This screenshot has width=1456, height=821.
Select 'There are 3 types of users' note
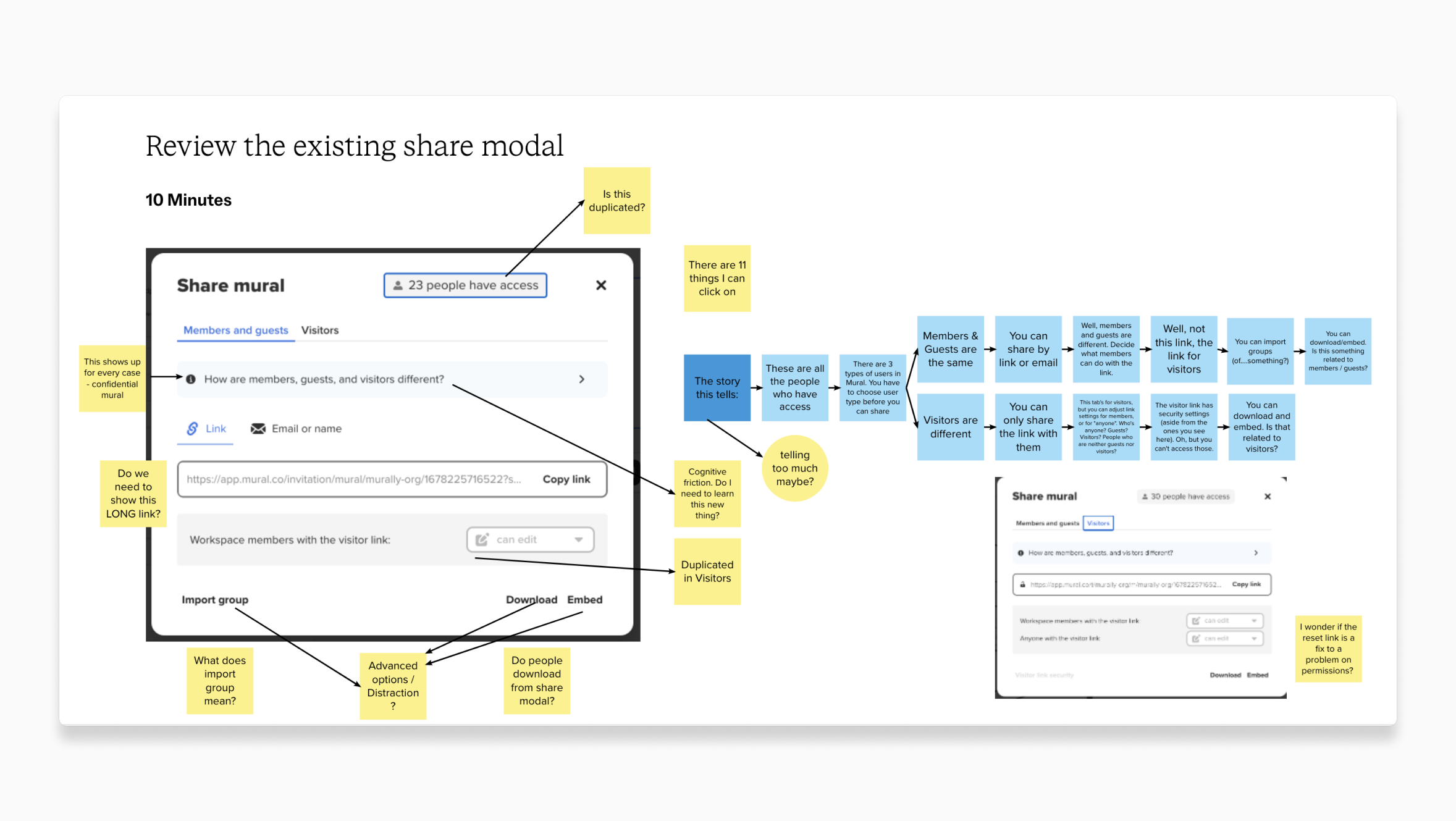pyautogui.click(x=873, y=388)
